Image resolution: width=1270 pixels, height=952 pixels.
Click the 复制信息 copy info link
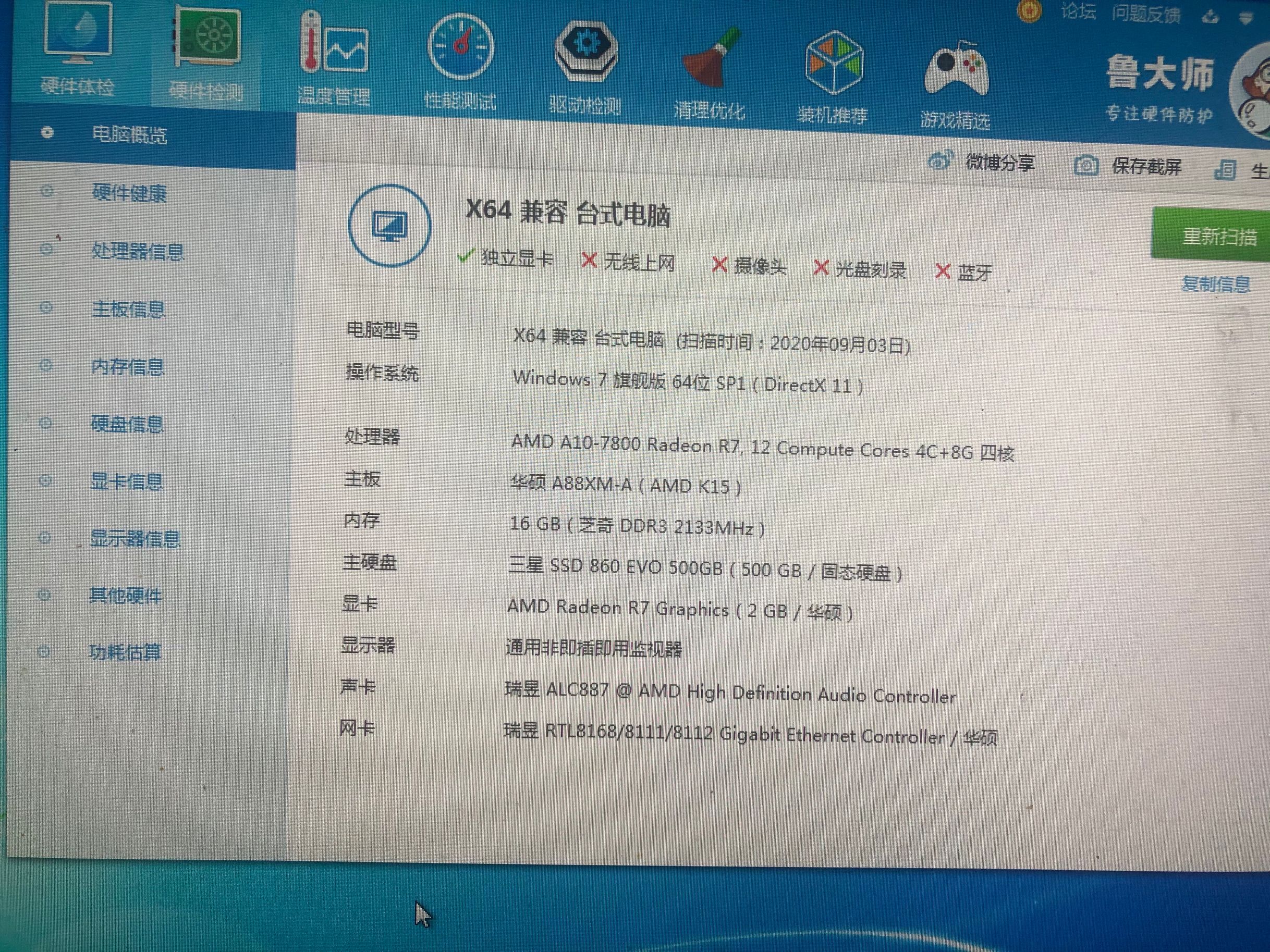(1216, 284)
